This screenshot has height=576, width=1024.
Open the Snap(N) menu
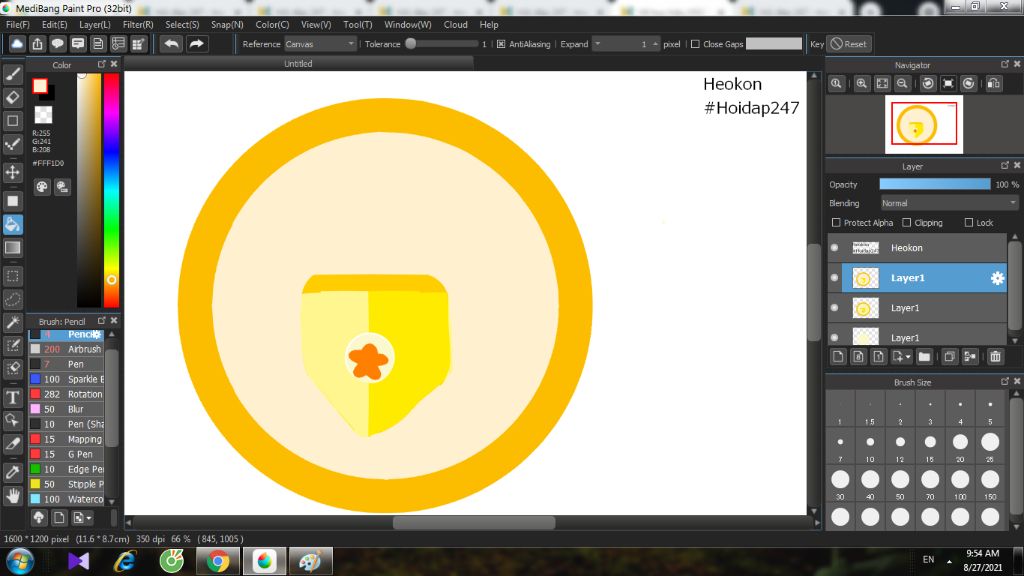pos(227,25)
